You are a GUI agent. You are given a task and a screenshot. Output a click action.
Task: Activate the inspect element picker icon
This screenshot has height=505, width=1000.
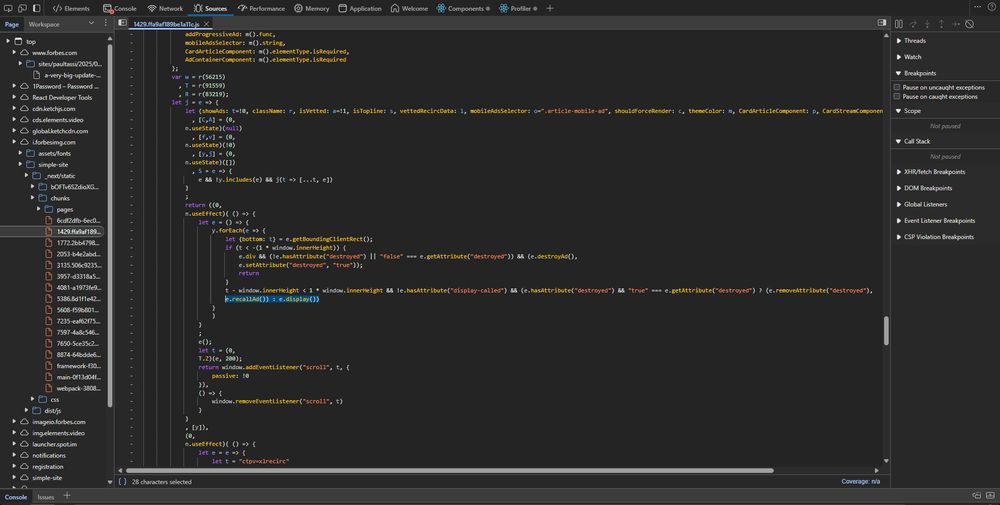click(x=8, y=8)
